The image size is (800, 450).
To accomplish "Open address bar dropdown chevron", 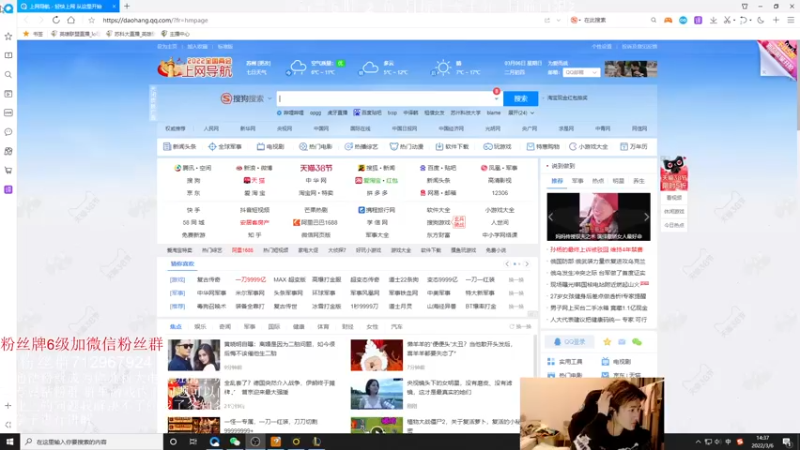I will coord(559,20).
